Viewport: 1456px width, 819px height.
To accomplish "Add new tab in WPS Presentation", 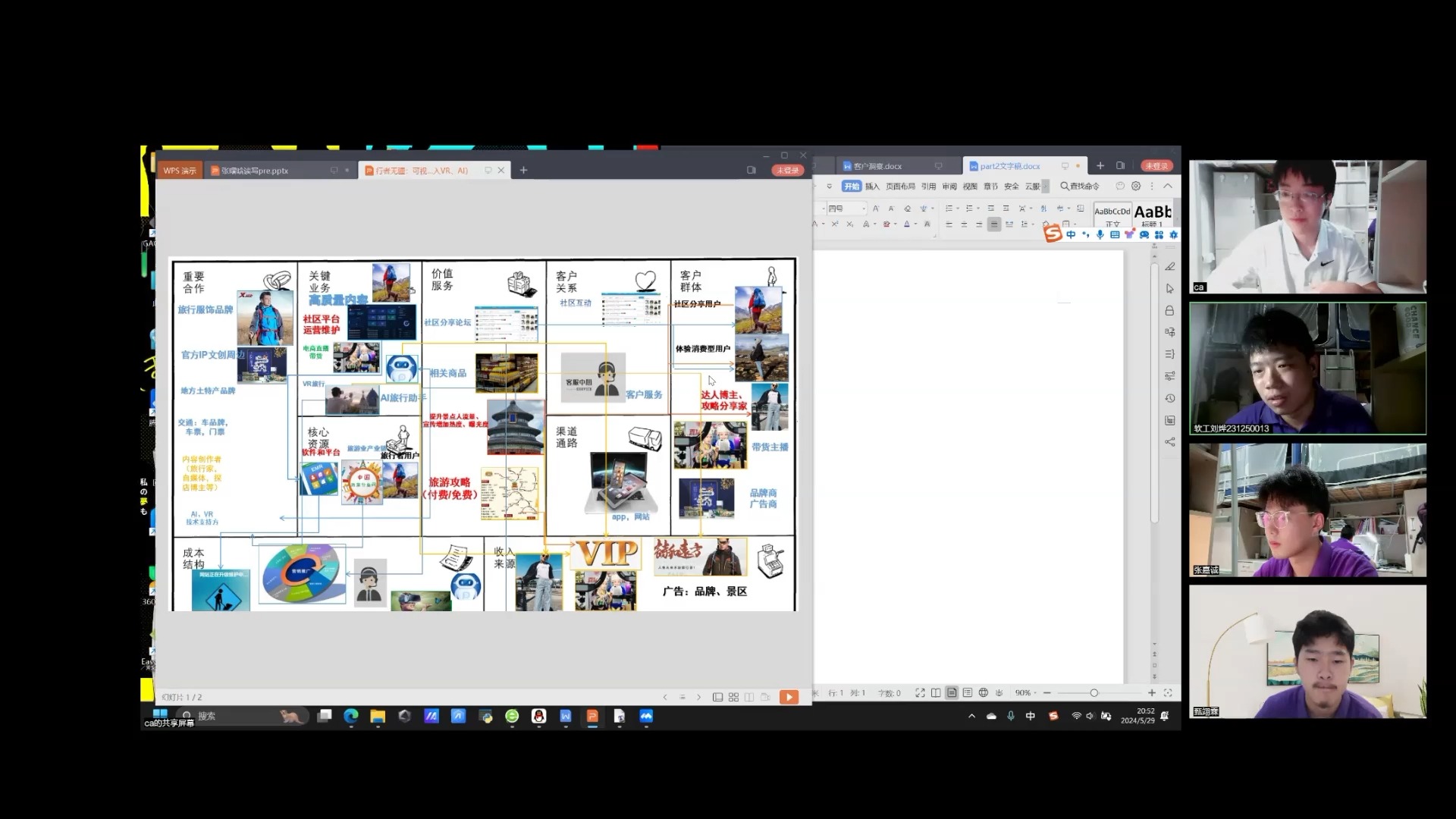I will [523, 171].
